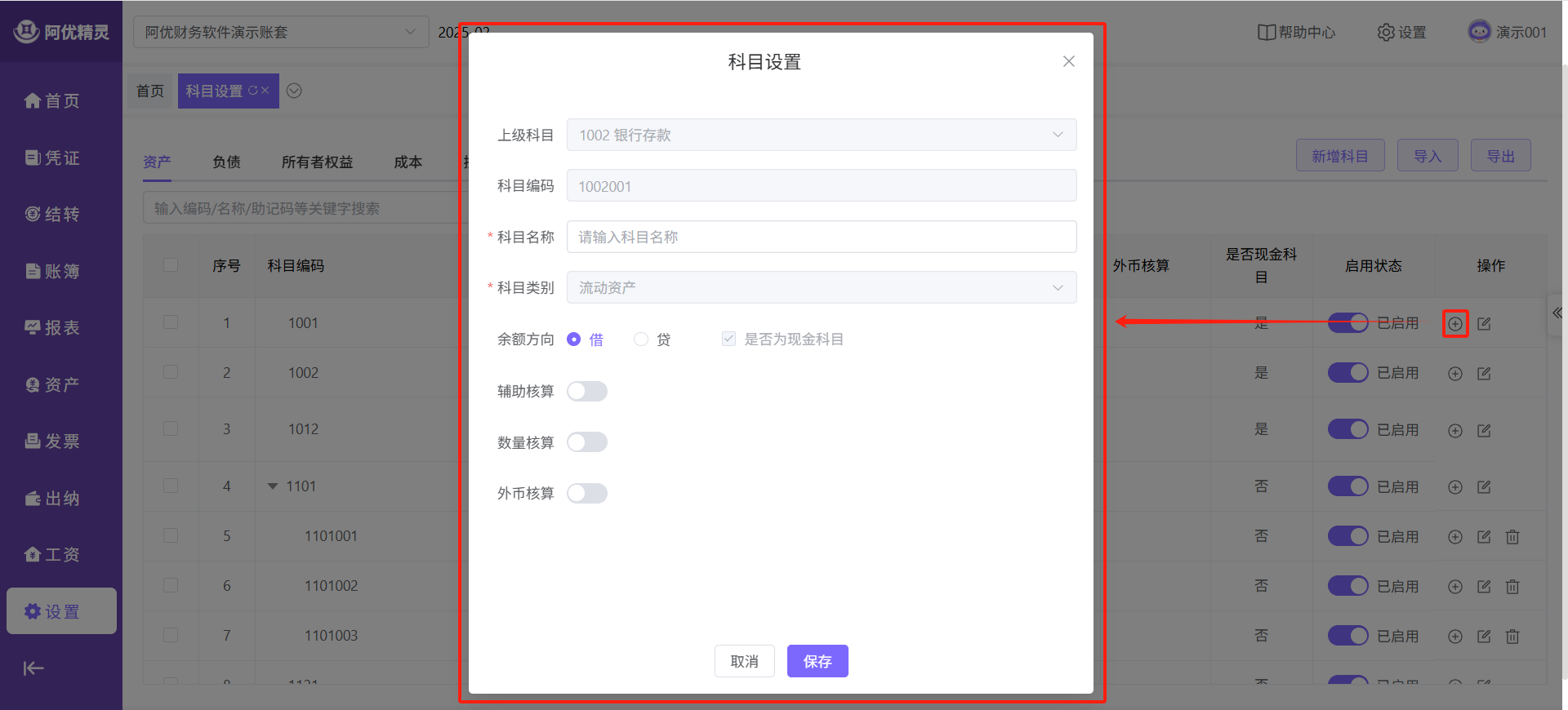Collapse the sidebar with bottom arrow icon
Screen dimensions: 1568x710
[33, 668]
